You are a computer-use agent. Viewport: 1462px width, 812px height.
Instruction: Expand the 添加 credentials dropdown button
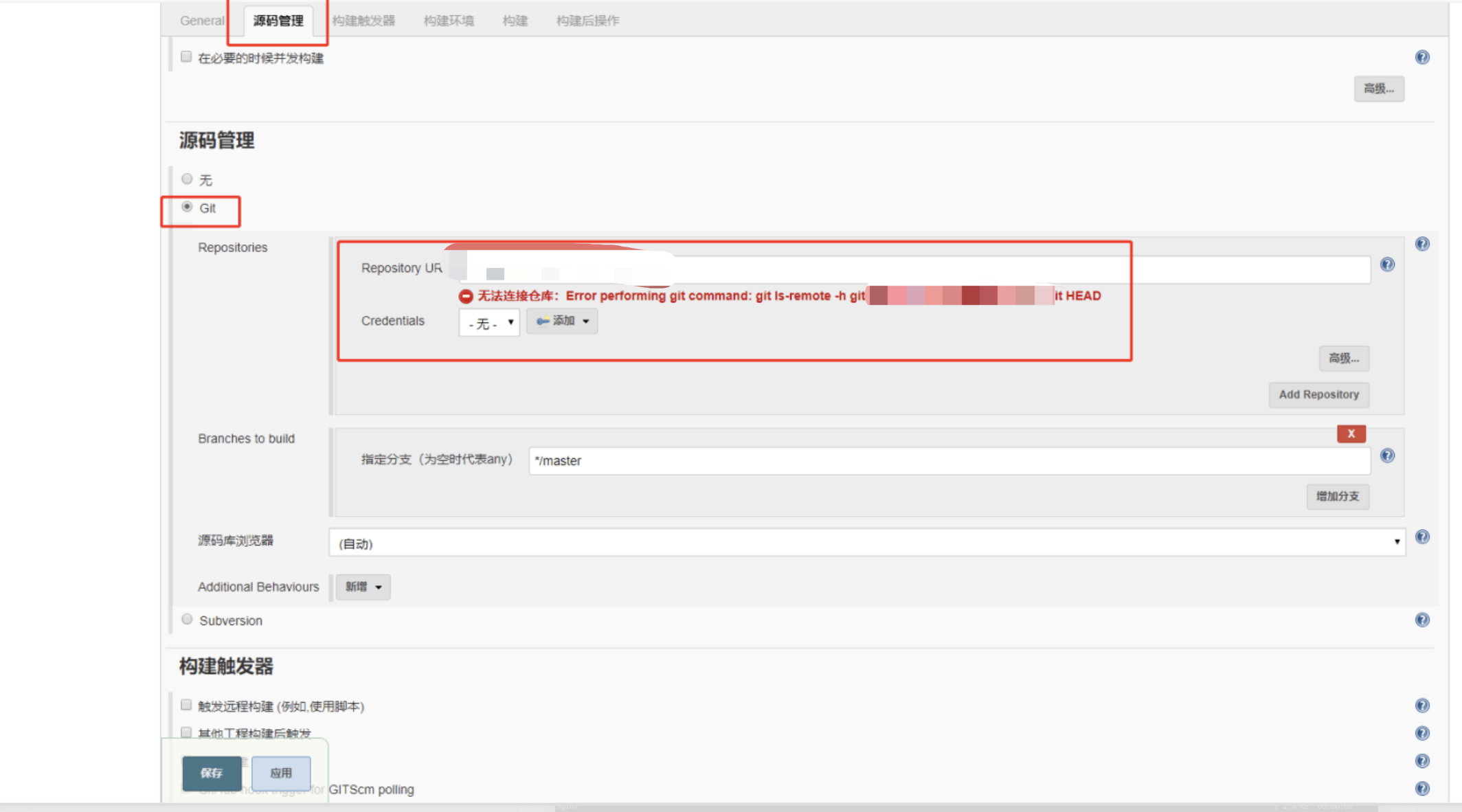562,321
